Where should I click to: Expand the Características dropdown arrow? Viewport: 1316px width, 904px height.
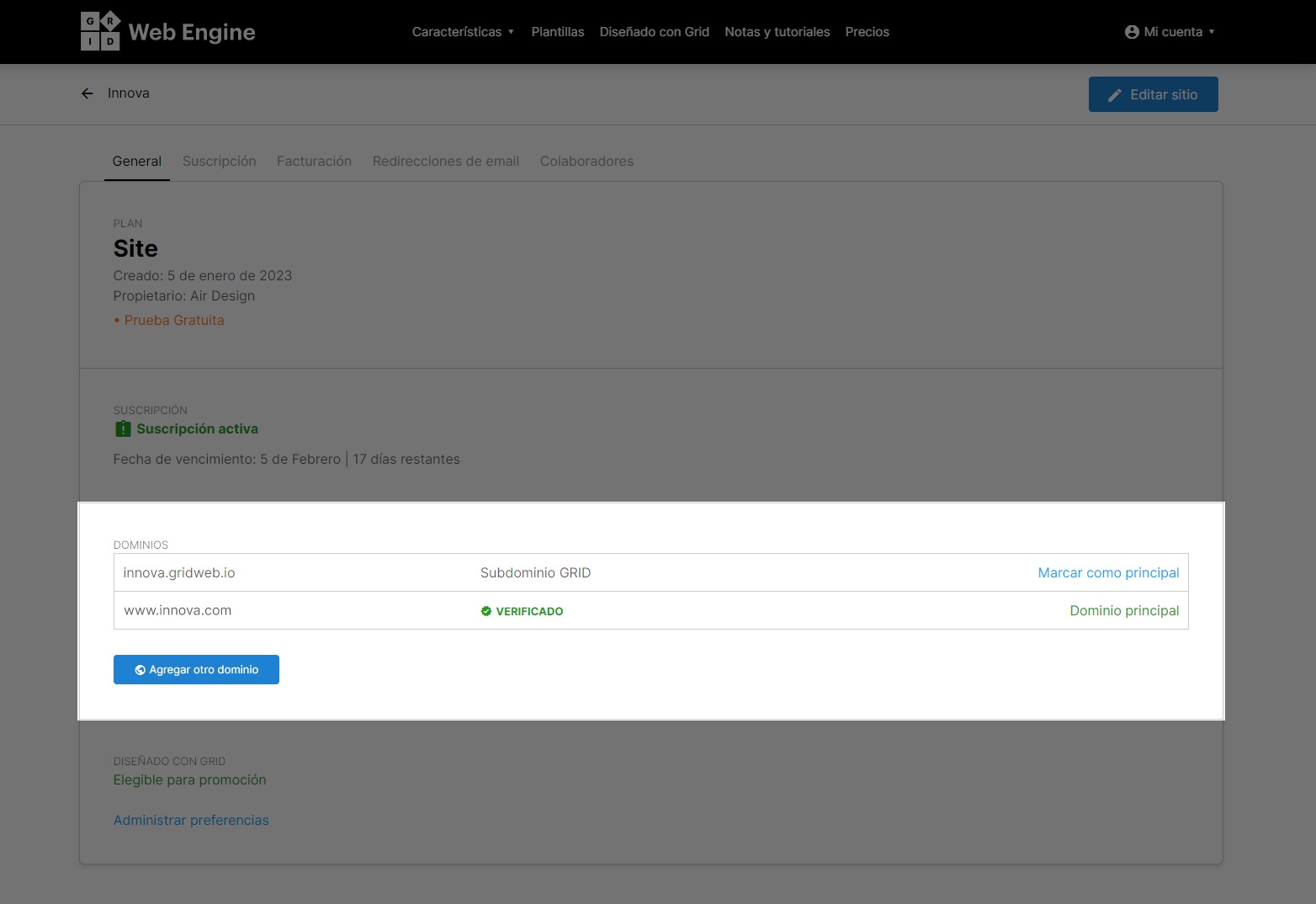511,32
